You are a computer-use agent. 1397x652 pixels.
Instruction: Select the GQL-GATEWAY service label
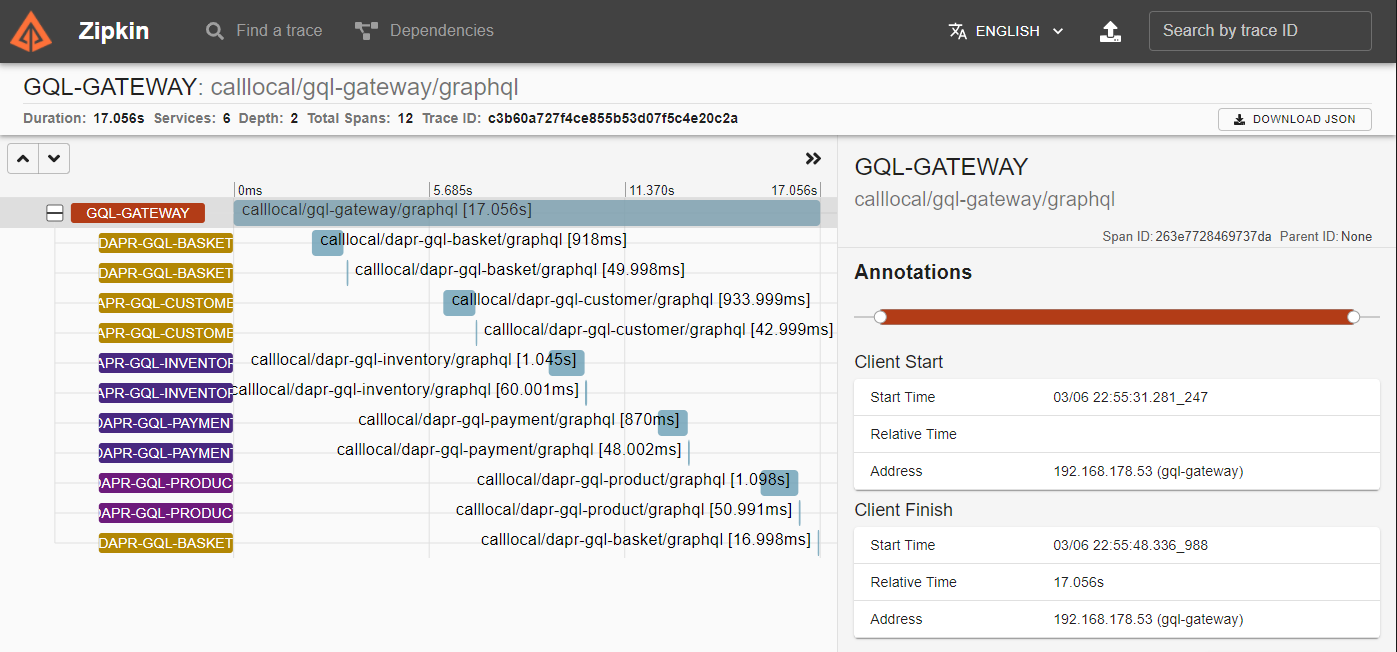137,213
